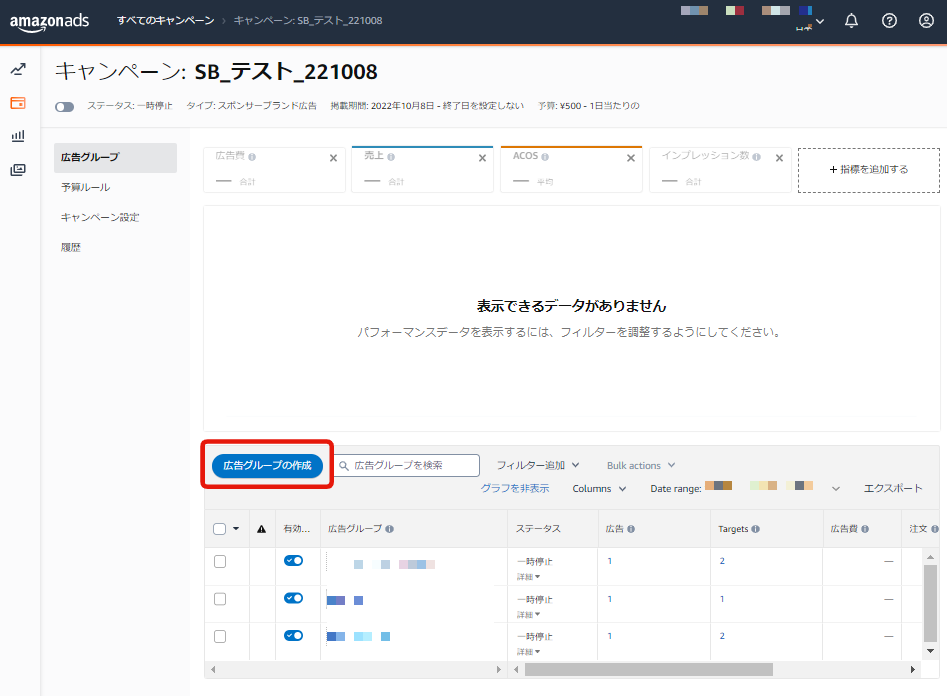
Task: Click the グラフを非表示 link
Action: click(x=514, y=489)
